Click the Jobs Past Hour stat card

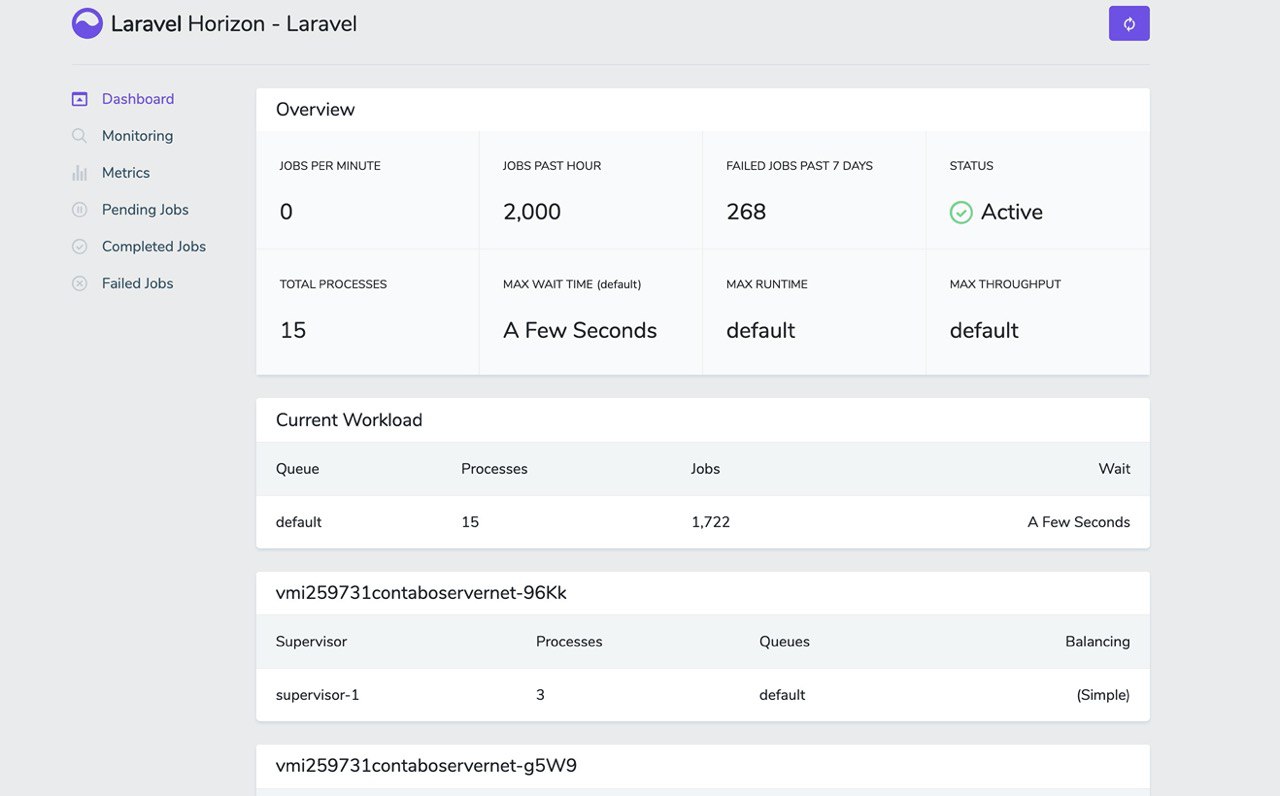click(x=590, y=190)
